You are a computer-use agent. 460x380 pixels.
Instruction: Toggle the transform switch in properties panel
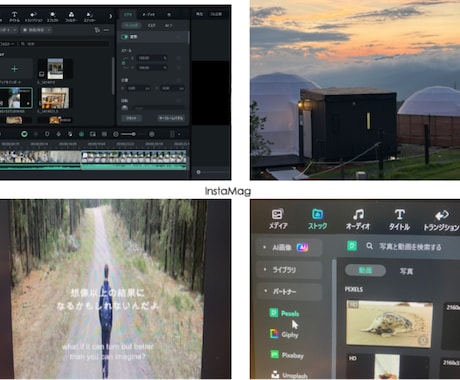(125, 37)
